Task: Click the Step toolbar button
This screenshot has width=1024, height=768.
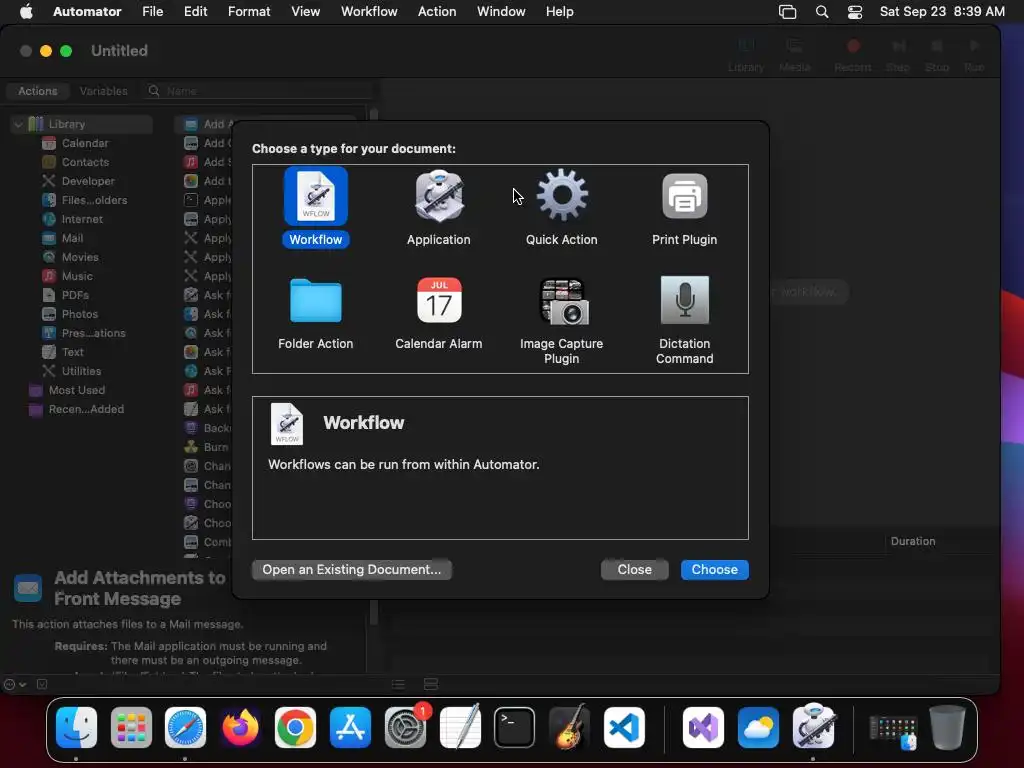Action: [898, 55]
